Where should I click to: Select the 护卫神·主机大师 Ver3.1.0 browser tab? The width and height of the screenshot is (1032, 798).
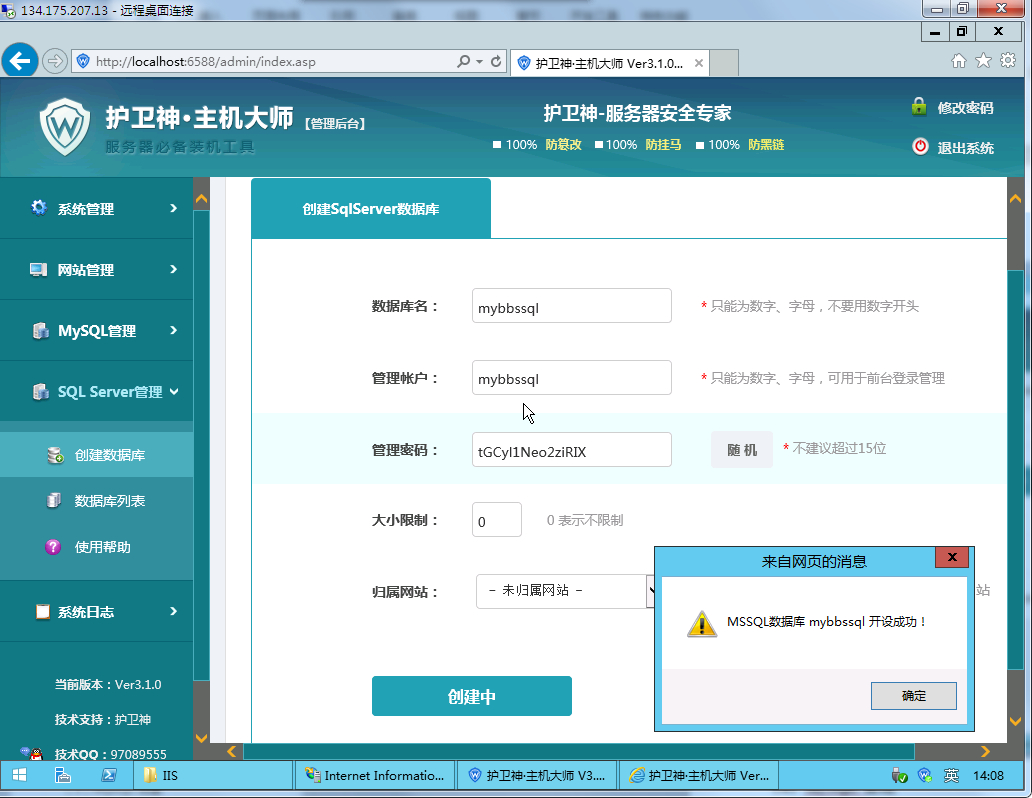(x=609, y=63)
